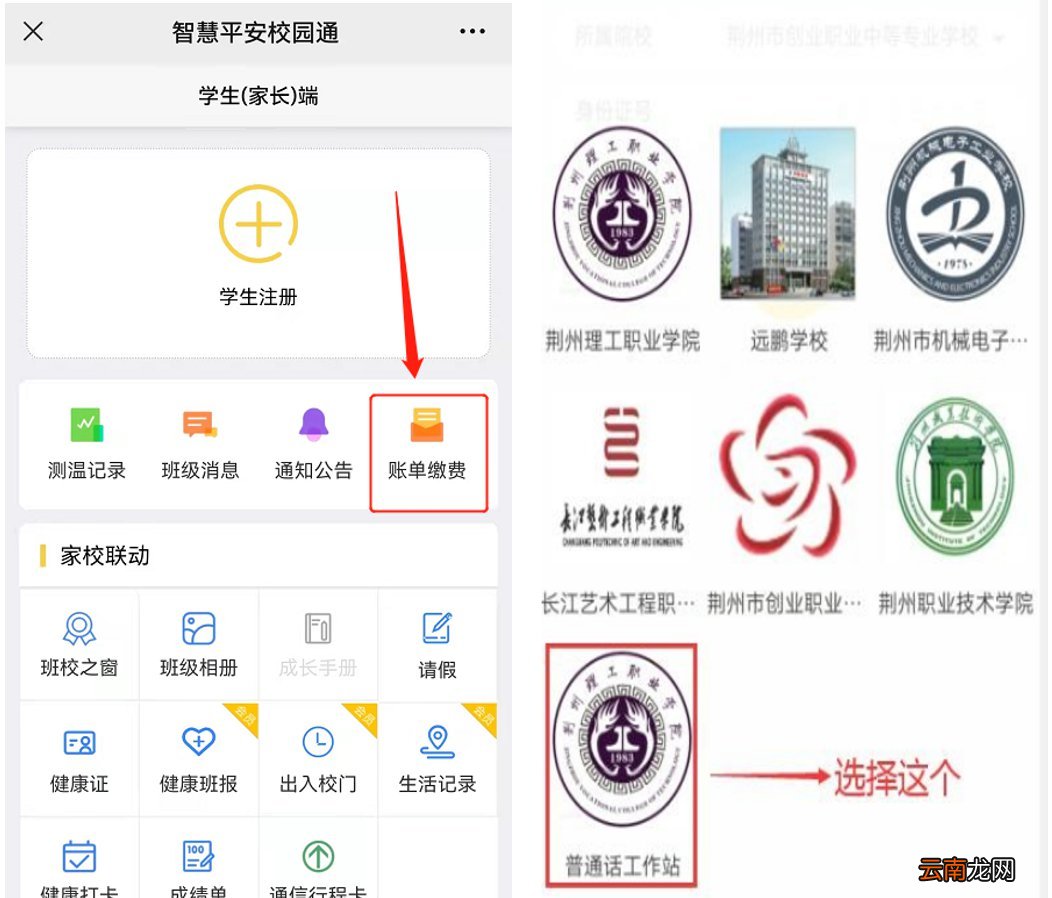Close the 智慧平安校园通 page with X
Screen dimensions: 1052x898
tap(33, 31)
